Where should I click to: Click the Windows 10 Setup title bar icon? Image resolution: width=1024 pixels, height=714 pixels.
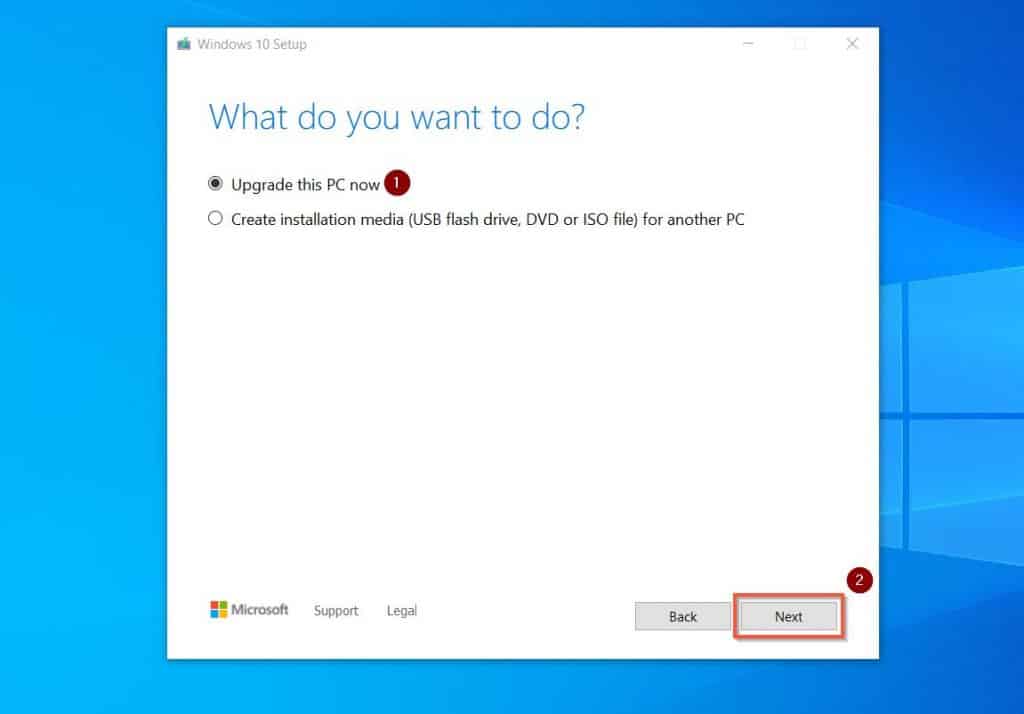tap(184, 44)
